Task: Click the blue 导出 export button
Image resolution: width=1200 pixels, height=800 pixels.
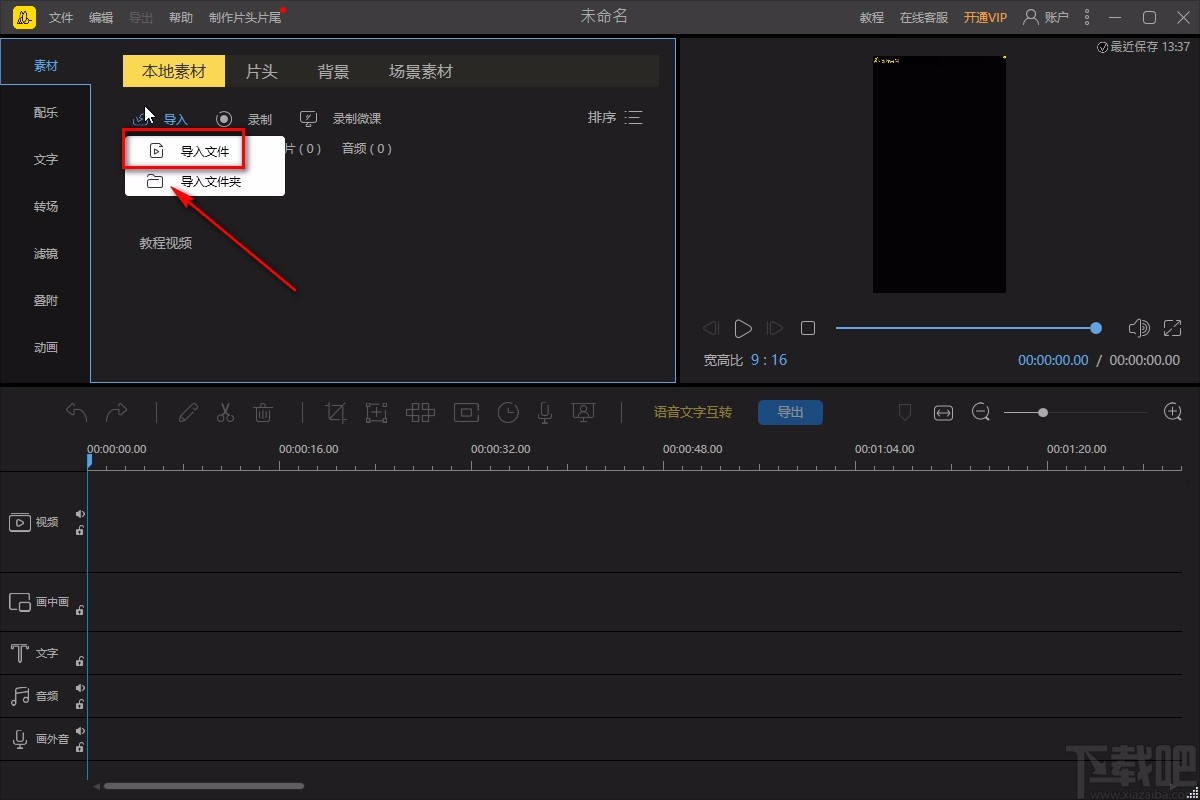Action: 790,412
